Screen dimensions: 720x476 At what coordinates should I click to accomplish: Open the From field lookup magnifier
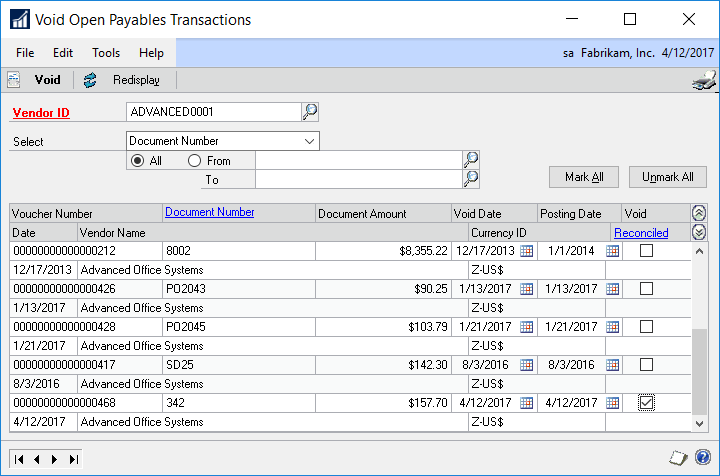click(471, 160)
